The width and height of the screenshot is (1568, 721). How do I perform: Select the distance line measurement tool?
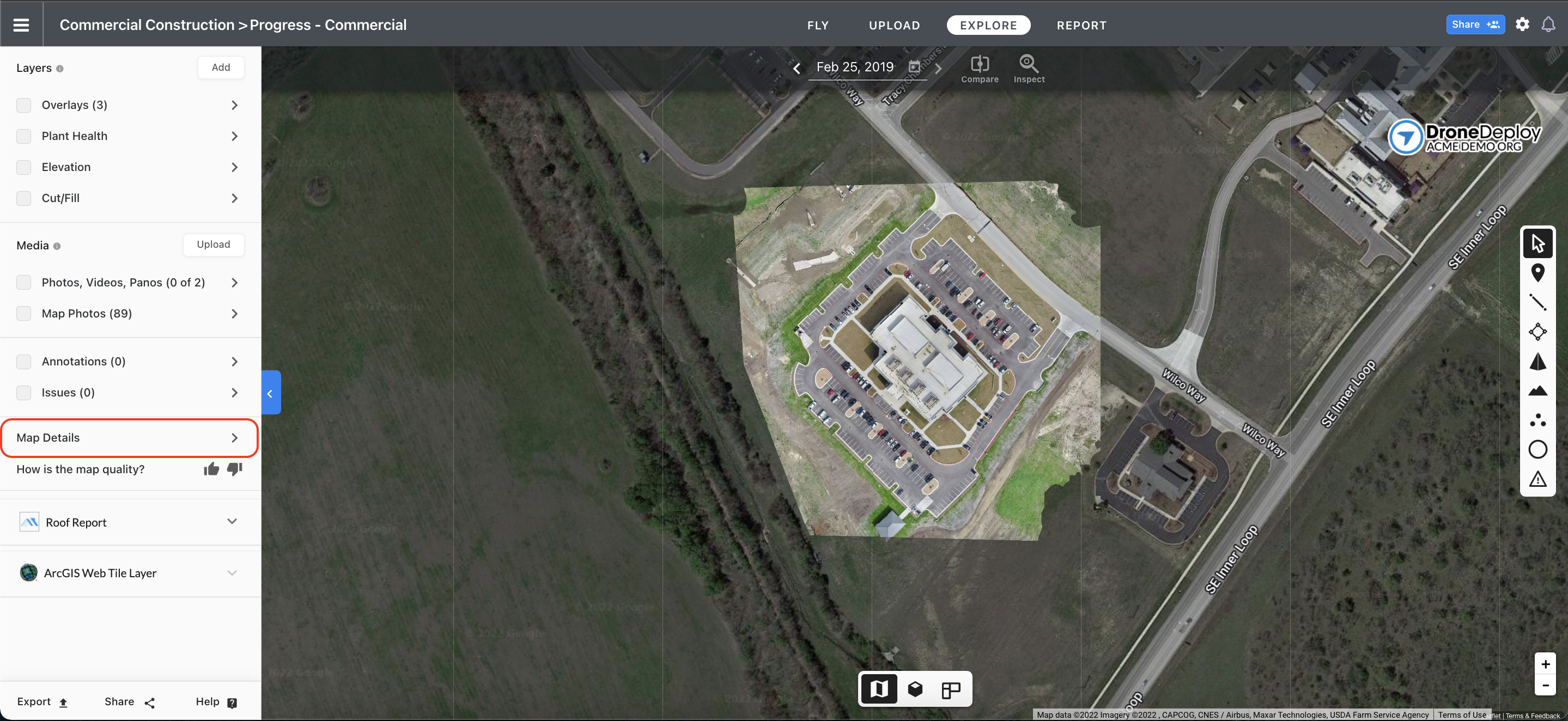[1537, 302]
